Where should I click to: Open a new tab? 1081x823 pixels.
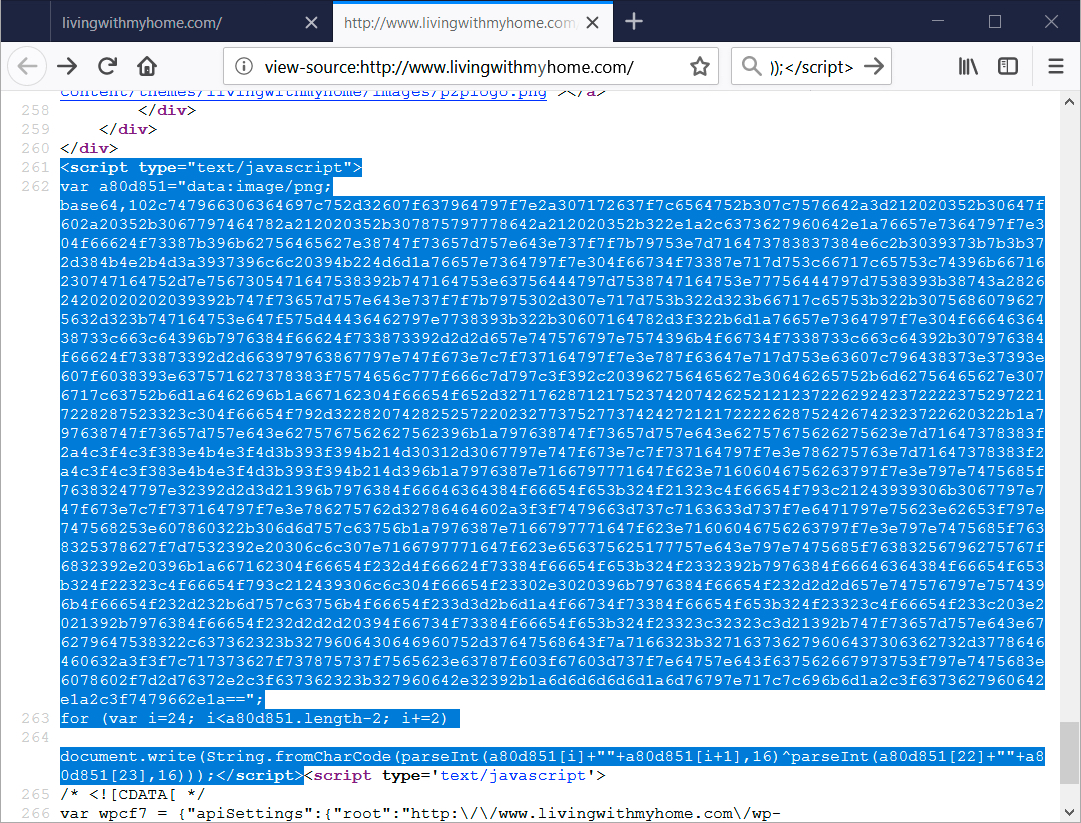tap(634, 22)
